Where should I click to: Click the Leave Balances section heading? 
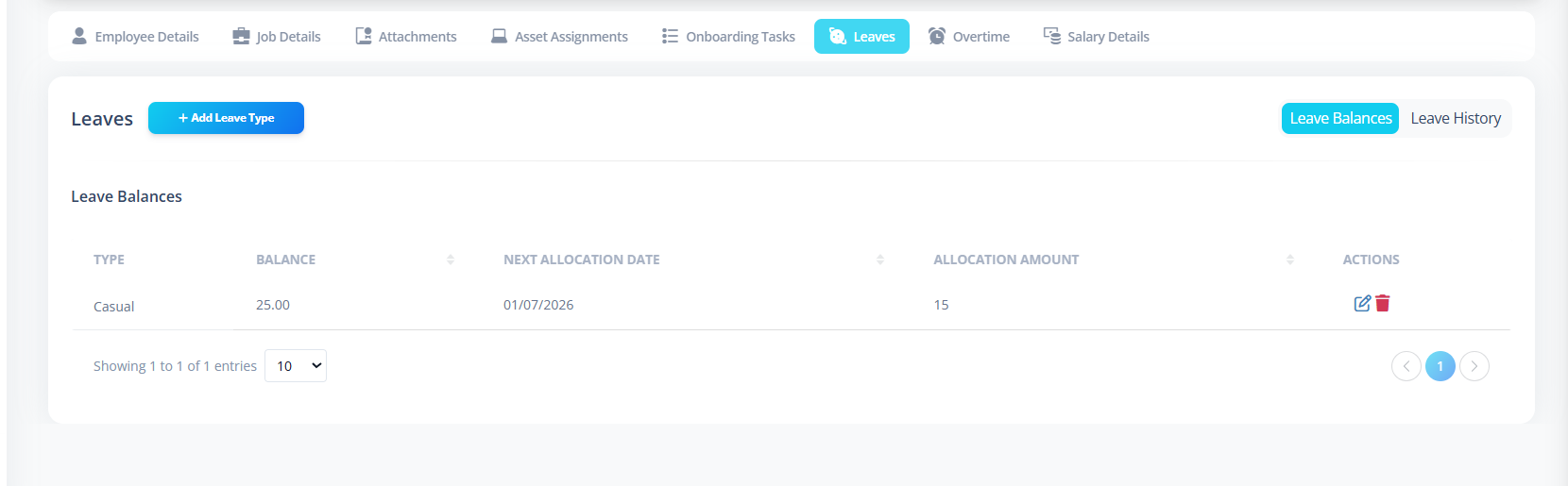(x=127, y=196)
